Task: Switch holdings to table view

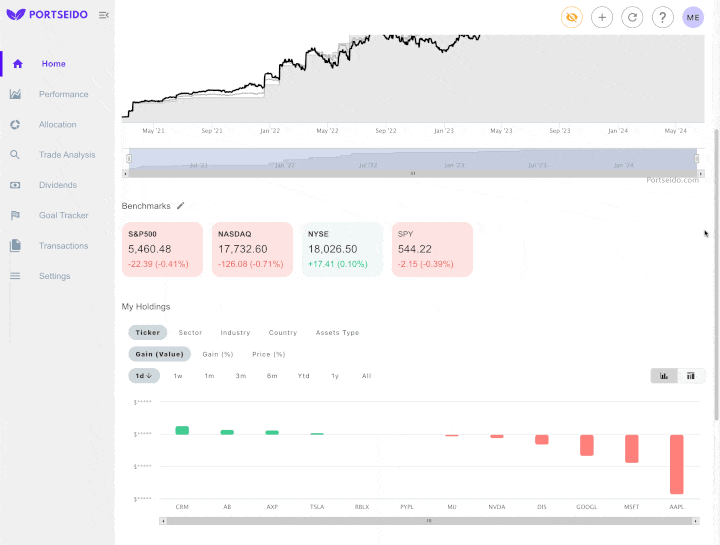Action: (x=691, y=376)
